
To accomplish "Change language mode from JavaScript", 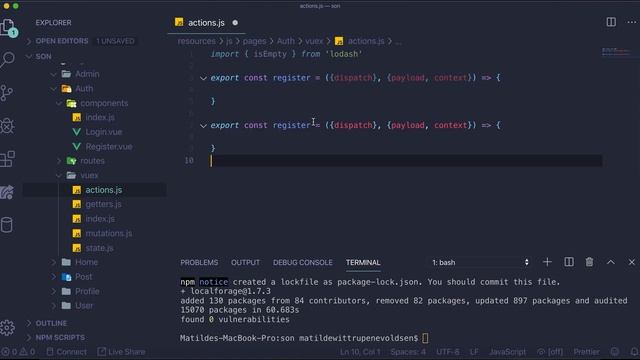I will click(x=507, y=351).
